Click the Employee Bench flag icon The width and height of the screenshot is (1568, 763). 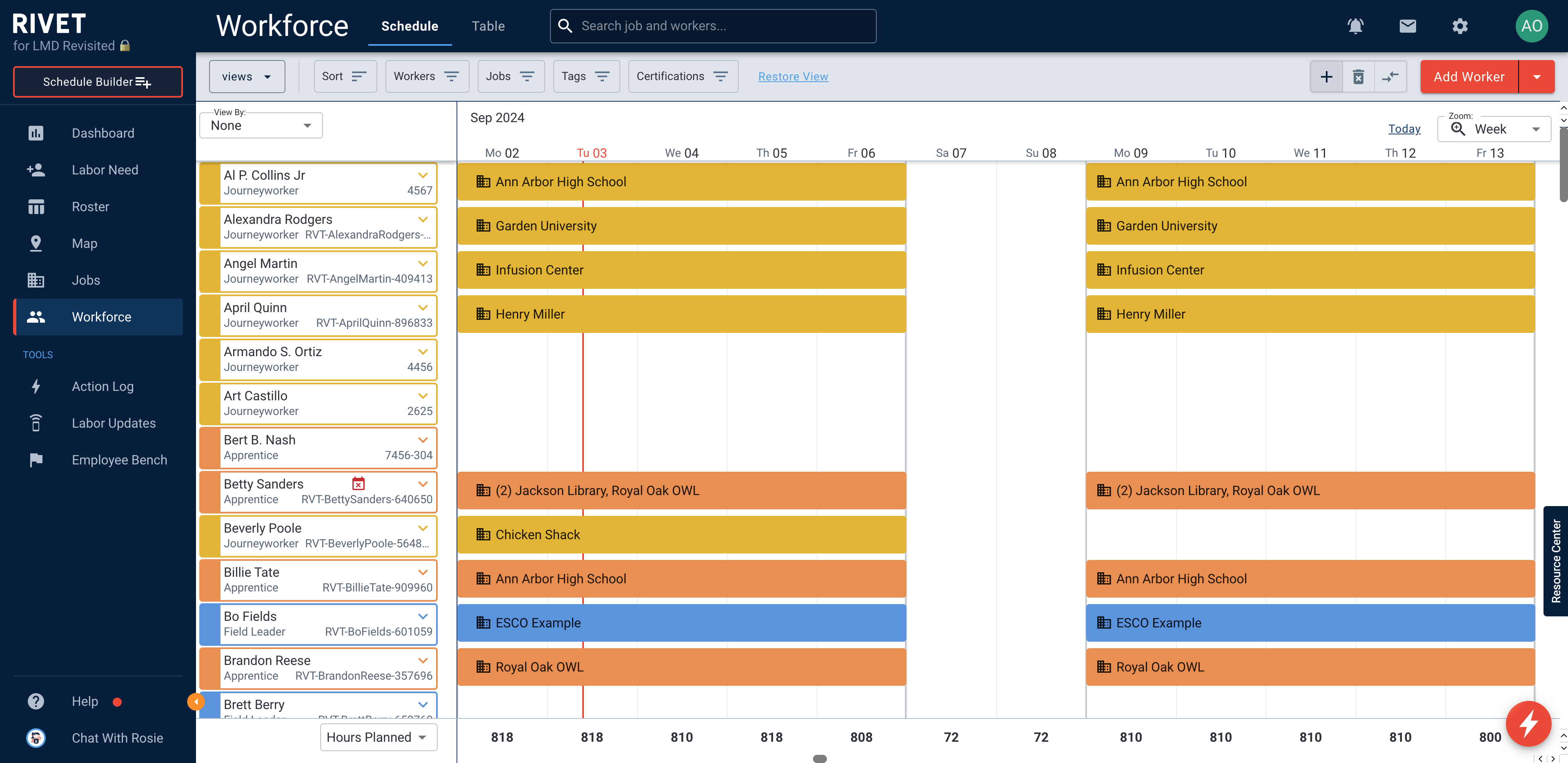[36, 460]
